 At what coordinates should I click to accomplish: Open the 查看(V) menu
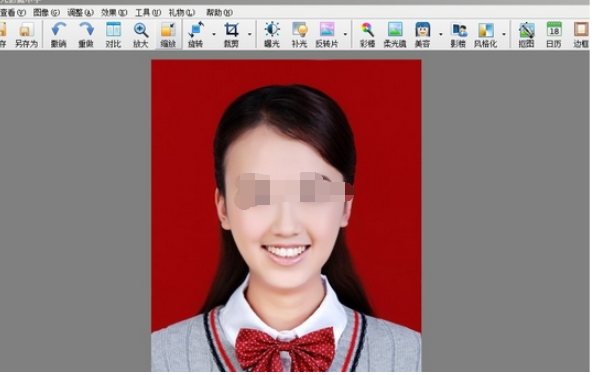[x=13, y=12]
